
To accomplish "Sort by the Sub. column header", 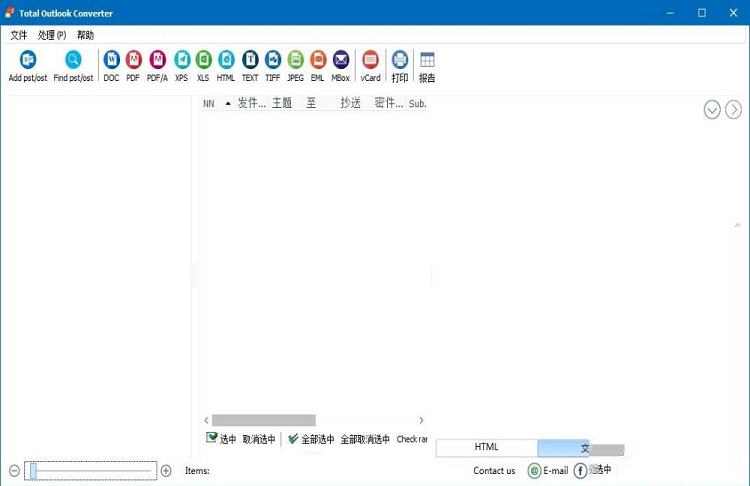I will tap(418, 103).
